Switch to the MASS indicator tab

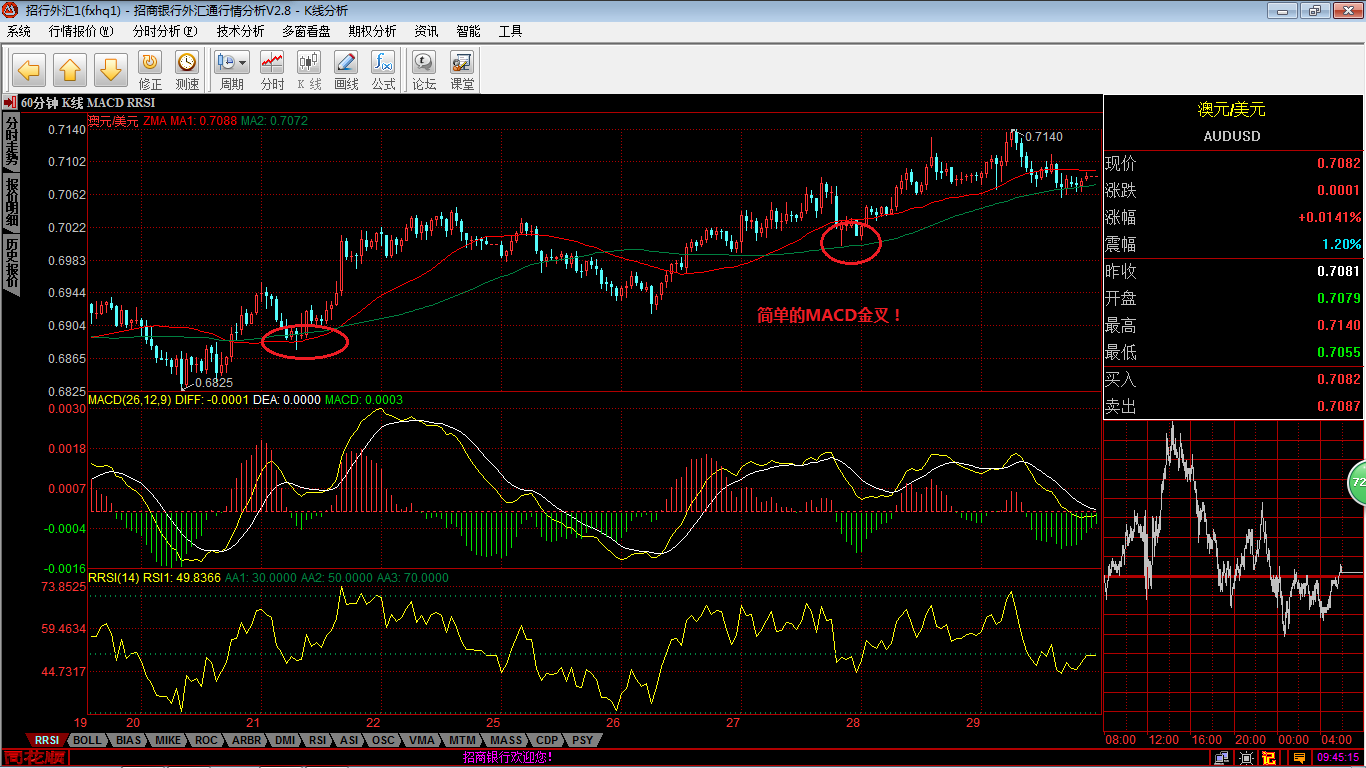tap(506, 740)
